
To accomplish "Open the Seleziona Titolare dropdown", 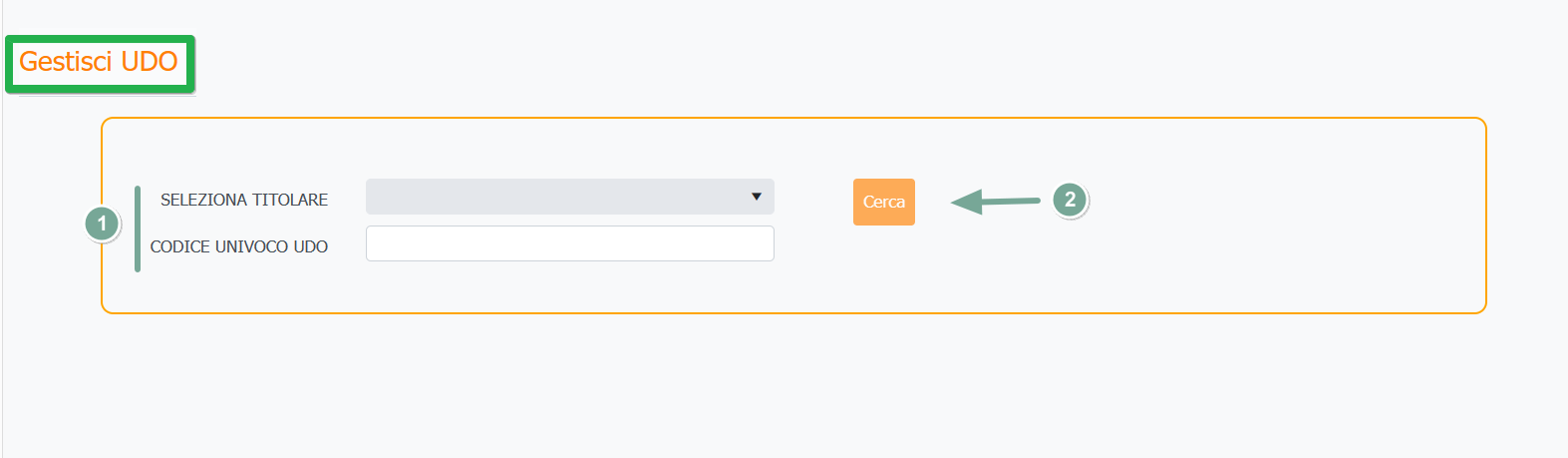I will click(x=569, y=197).
